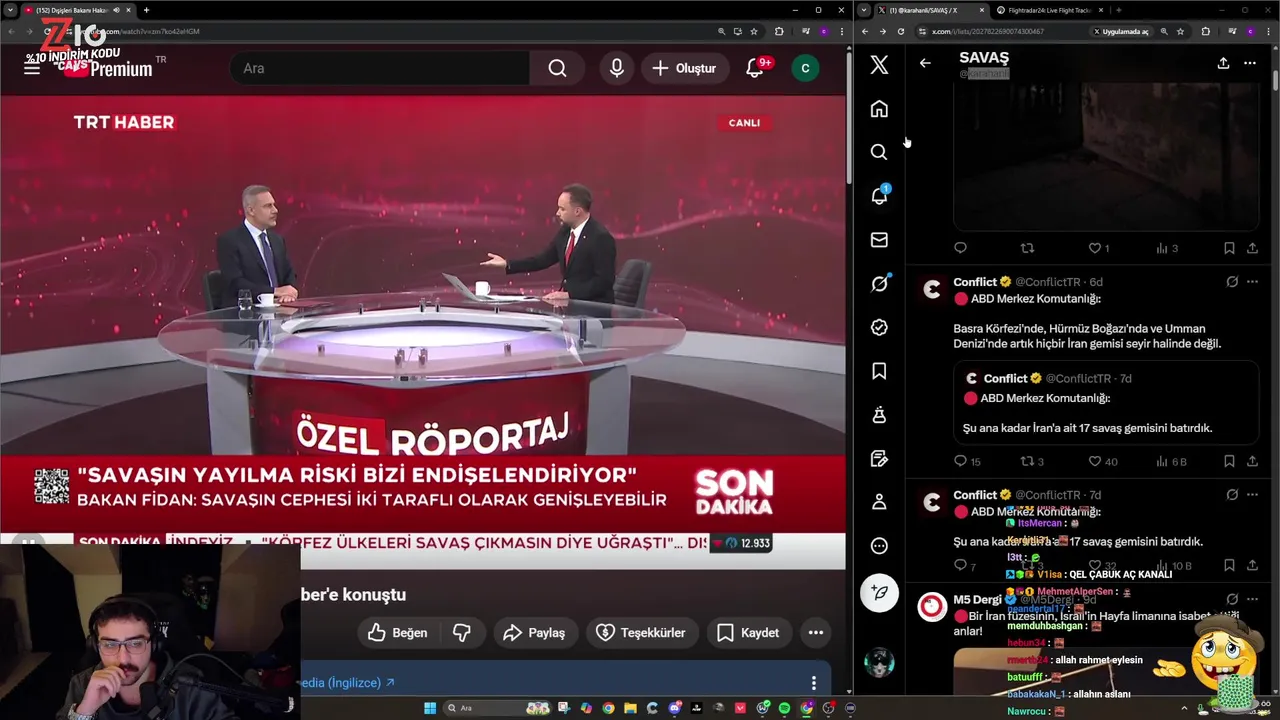Bookmark the top video tweet
Viewport: 1280px width, 720px height.
1229,248
